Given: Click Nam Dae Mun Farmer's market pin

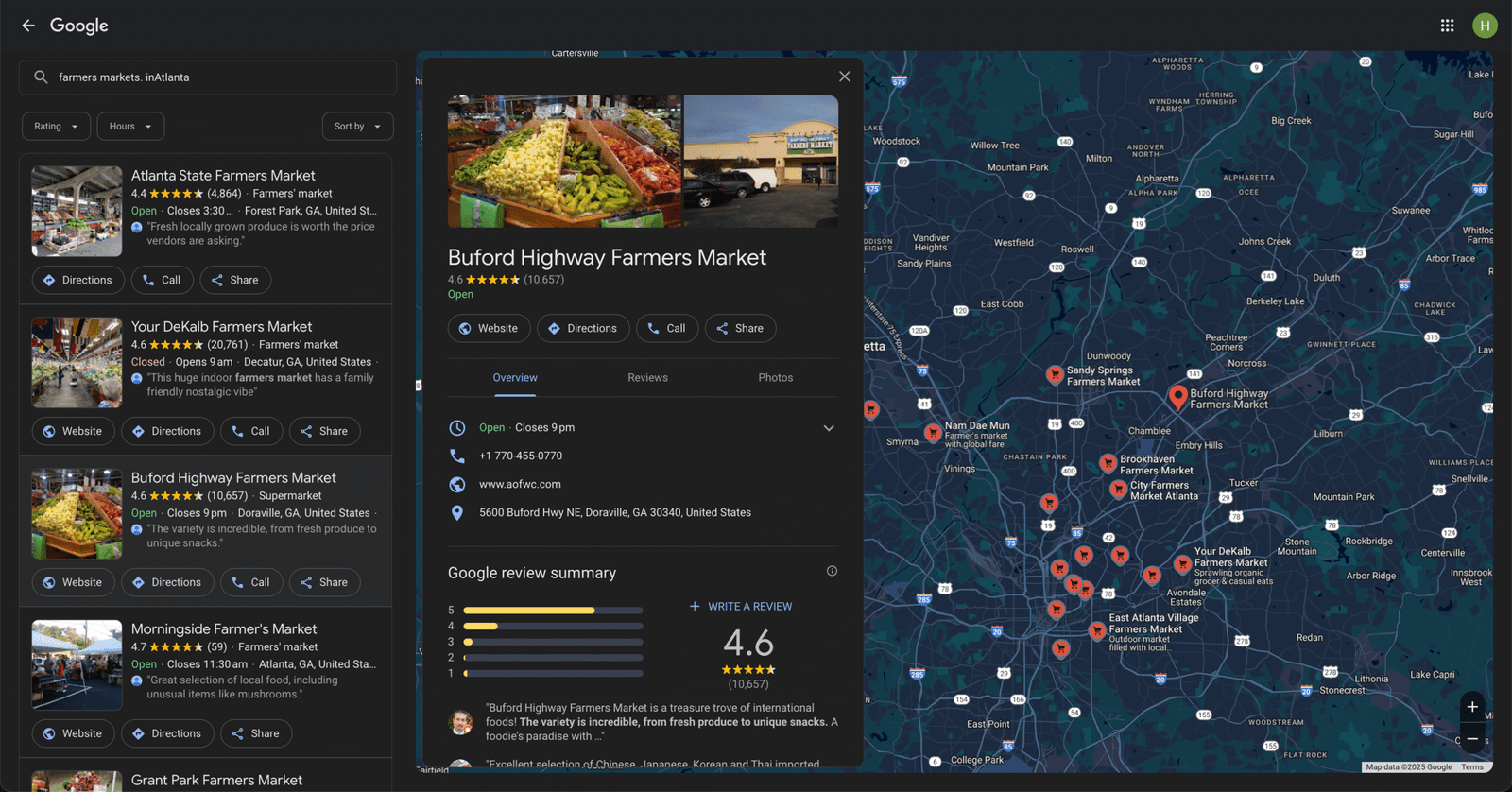Looking at the screenshot, I should pyautogui.click(x=933, y=433).
